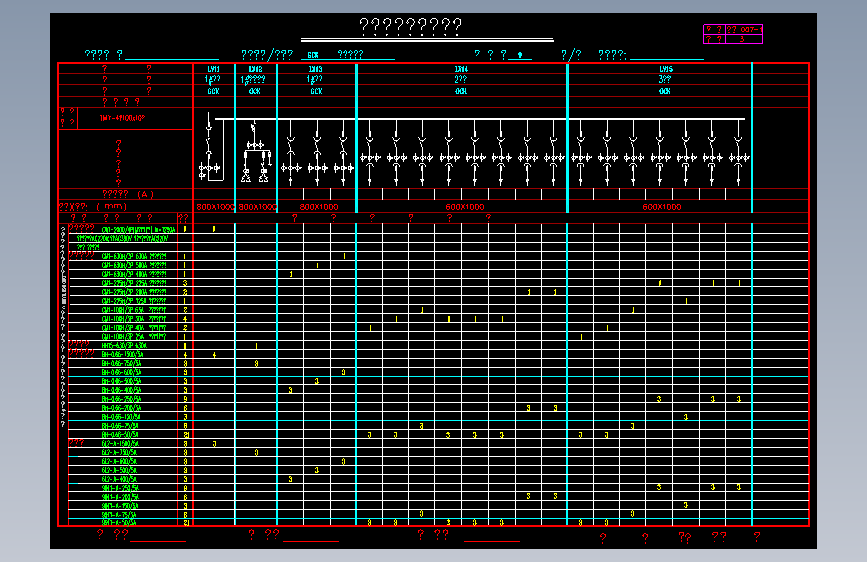The width and height of the screenshot is (867, 562).
Task: Click the 800X1000 dimension in the LM3 column
Action: coord(318,207)
